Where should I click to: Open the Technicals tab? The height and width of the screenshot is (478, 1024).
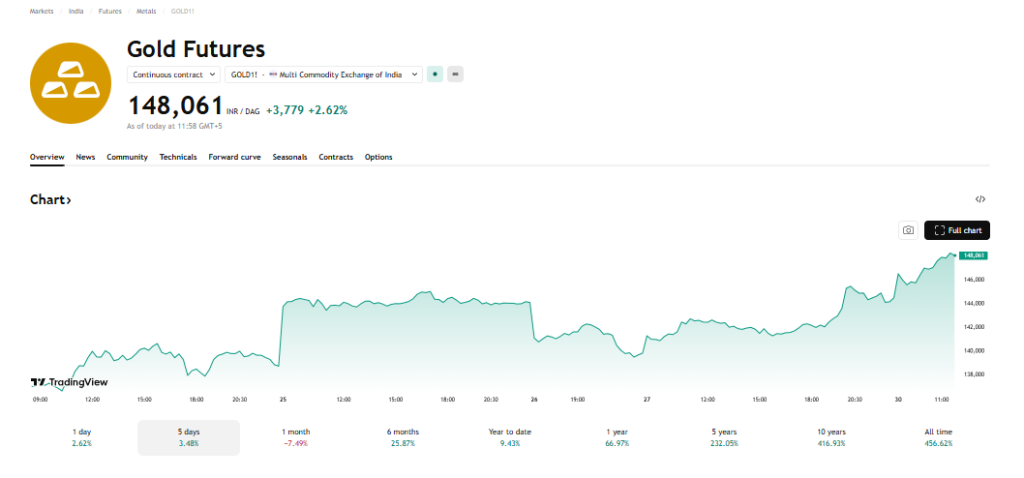click(178, 157)
